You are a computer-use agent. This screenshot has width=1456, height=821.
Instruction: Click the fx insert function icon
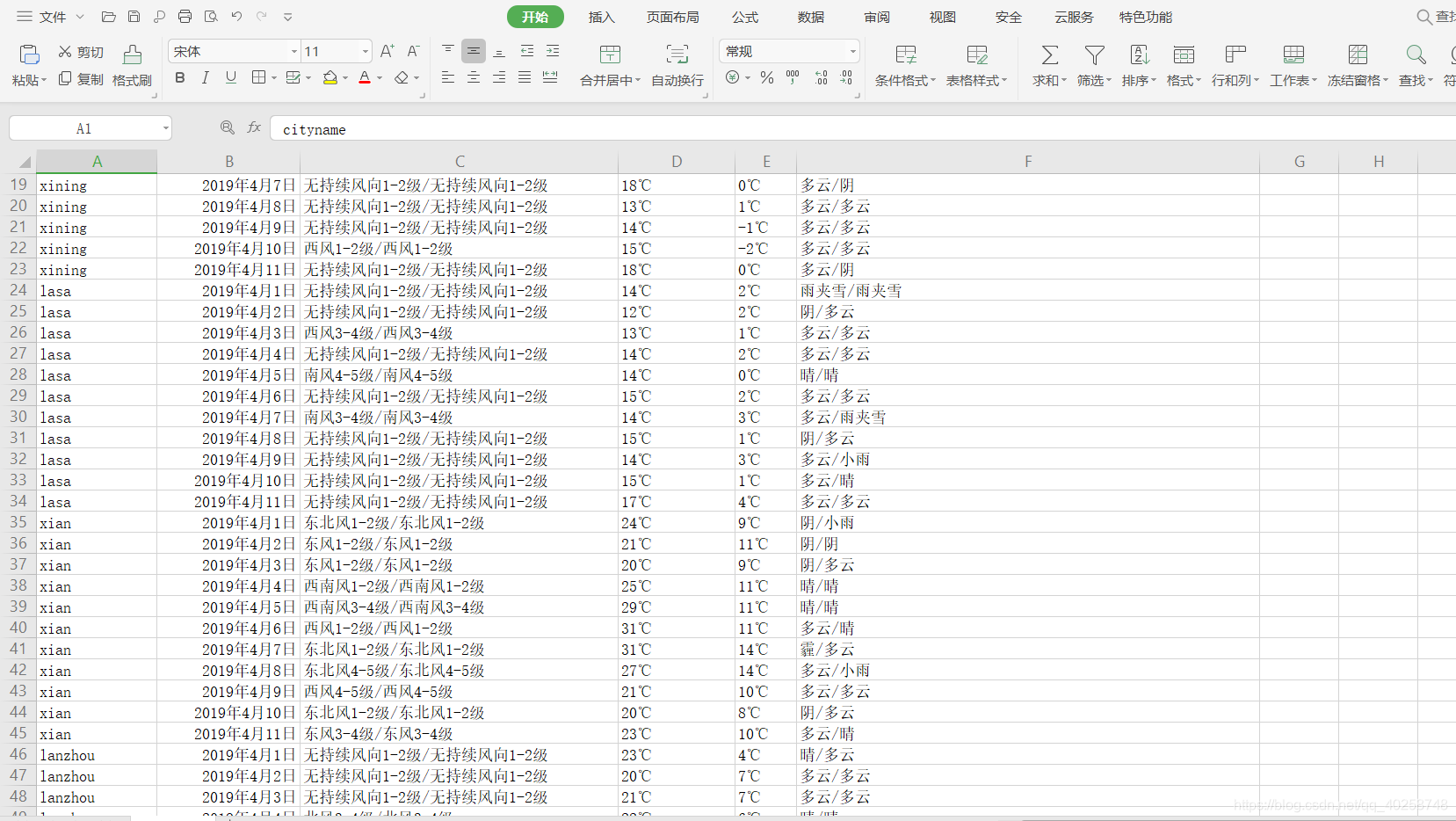[x=254, y=128]
